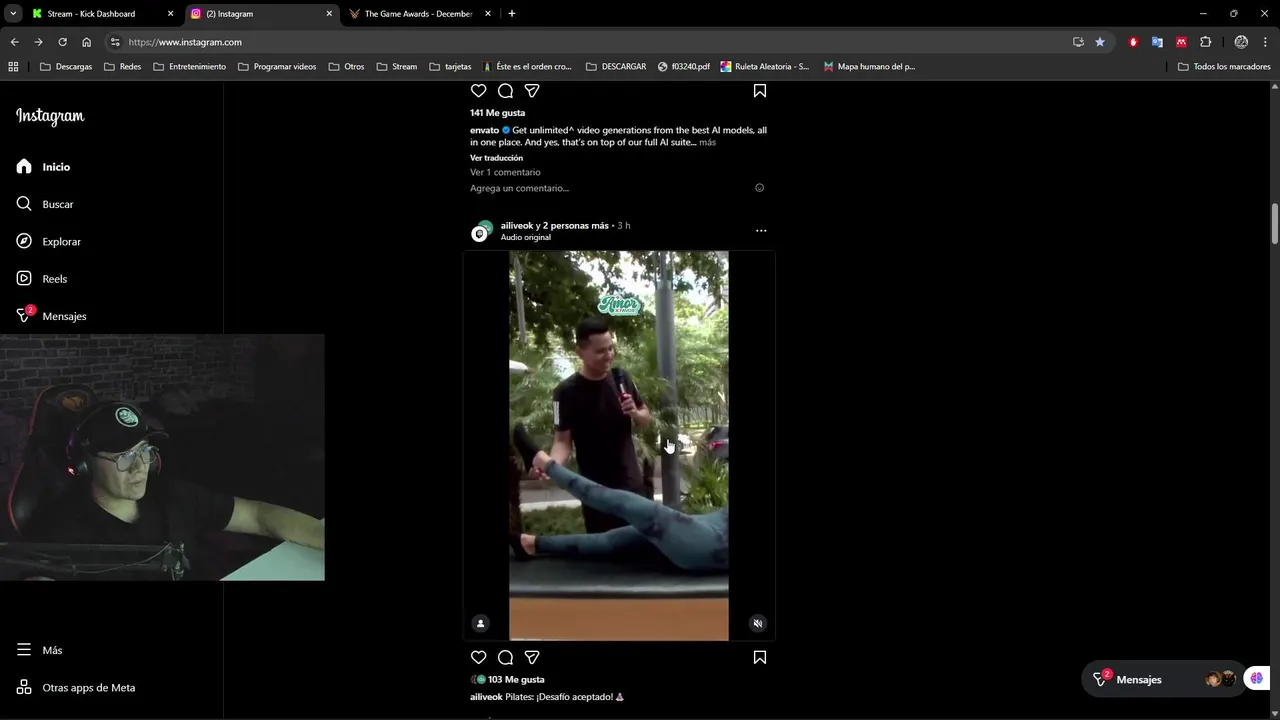
Task: Open the Stream bookmarks folder
Action: (397, 67)
